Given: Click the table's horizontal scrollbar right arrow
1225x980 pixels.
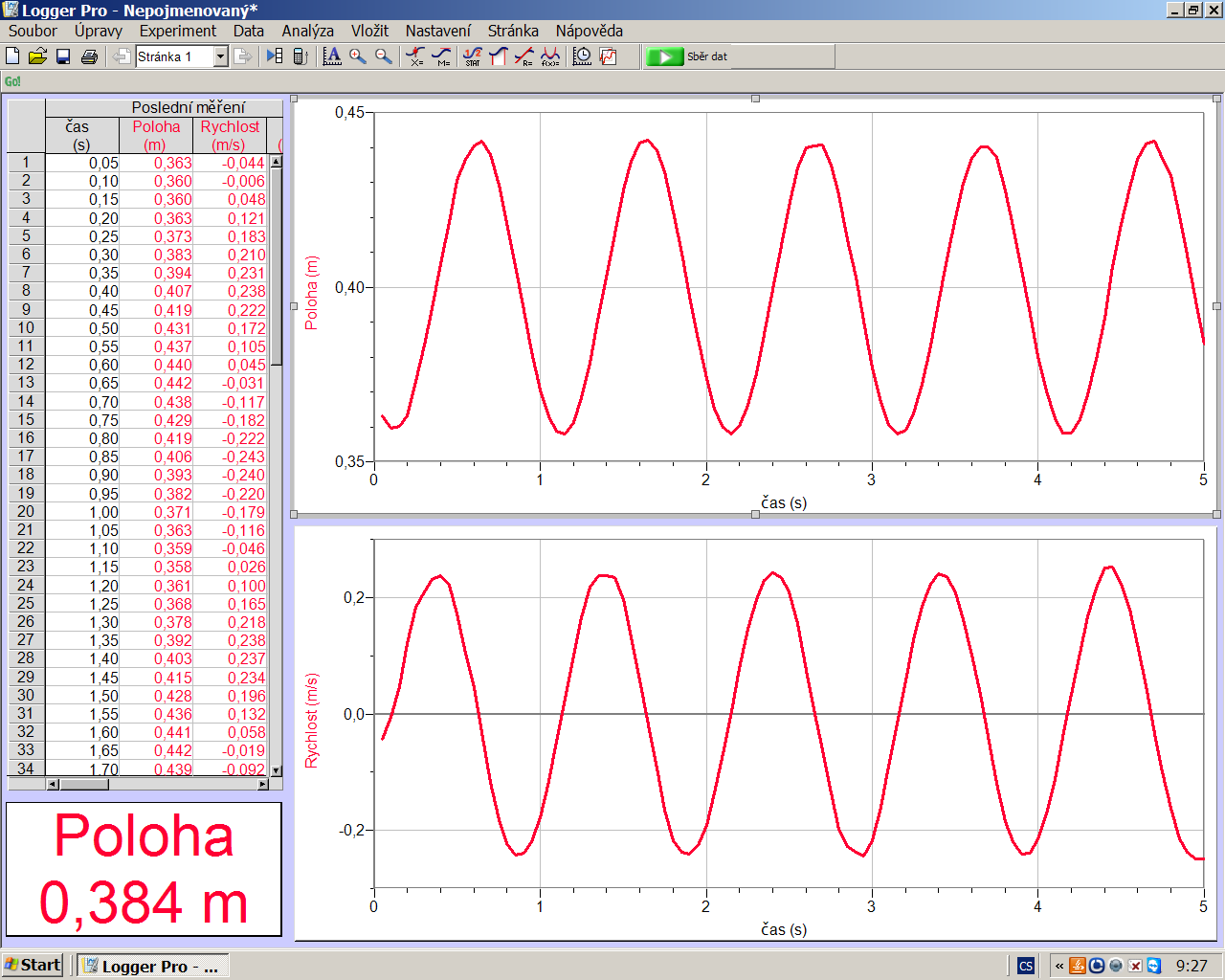Looking at the screenshot, I should (x=263, y=784).
